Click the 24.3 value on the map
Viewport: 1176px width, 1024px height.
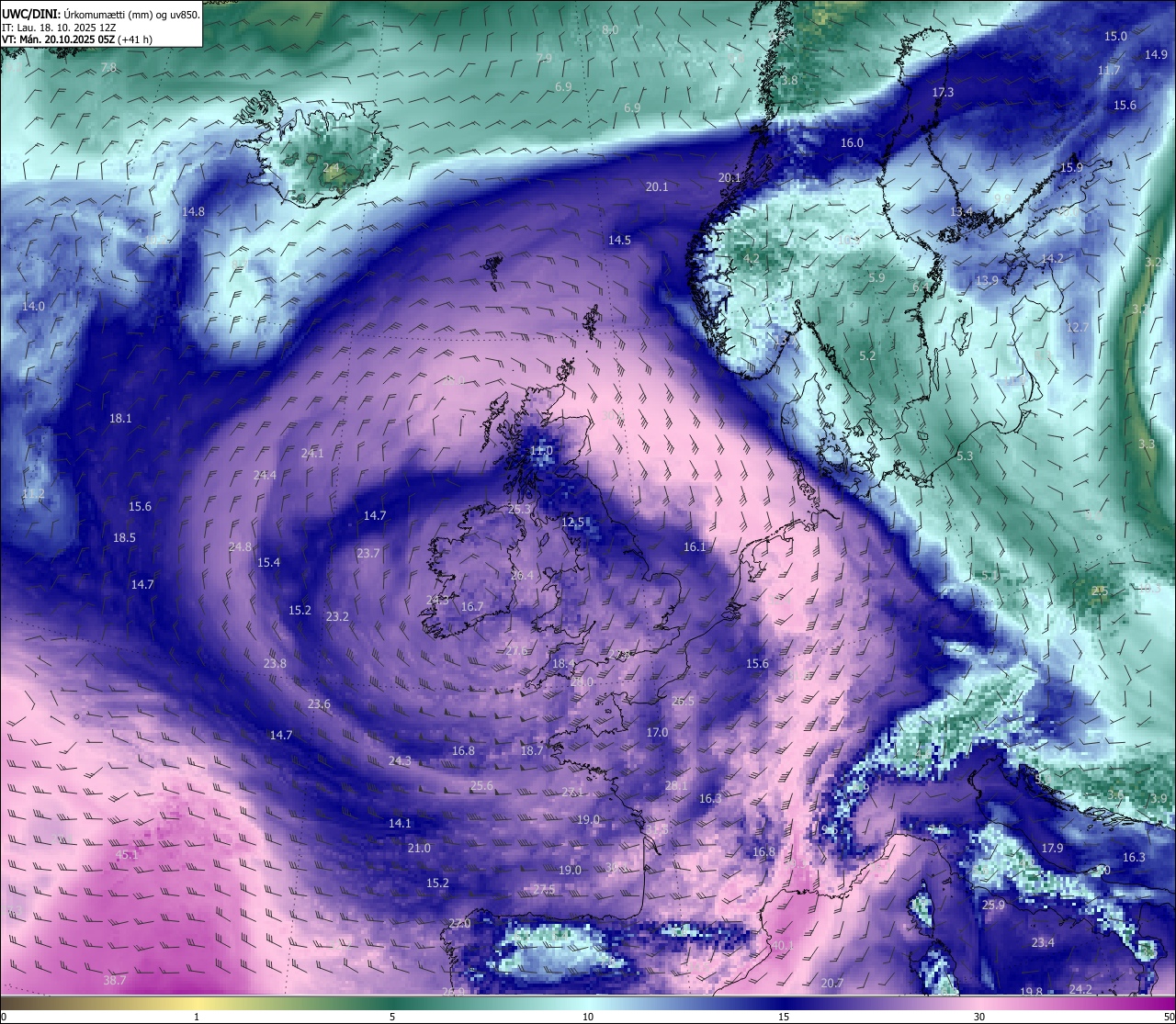click(400, 761)
